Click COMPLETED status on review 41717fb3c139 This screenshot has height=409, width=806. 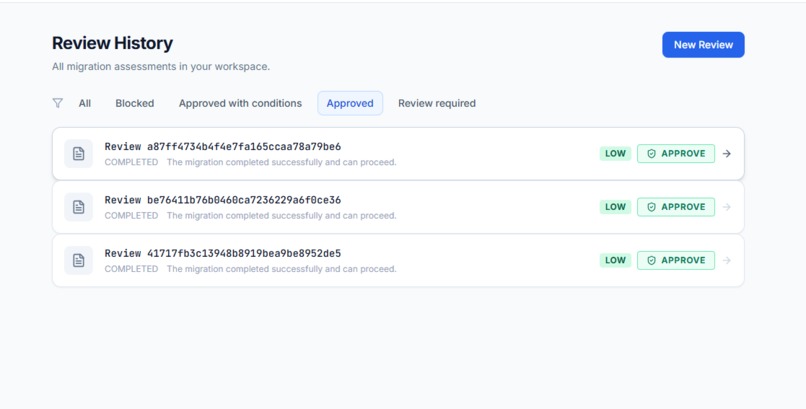pyautogui.click(x=131, y=269)
